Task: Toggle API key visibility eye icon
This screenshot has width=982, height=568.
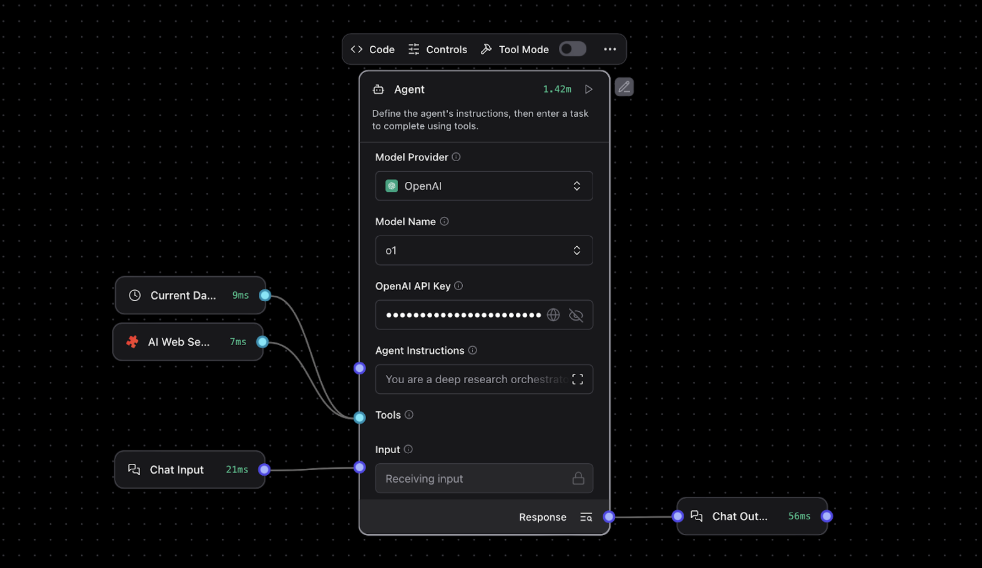Action: pos(576,315)
